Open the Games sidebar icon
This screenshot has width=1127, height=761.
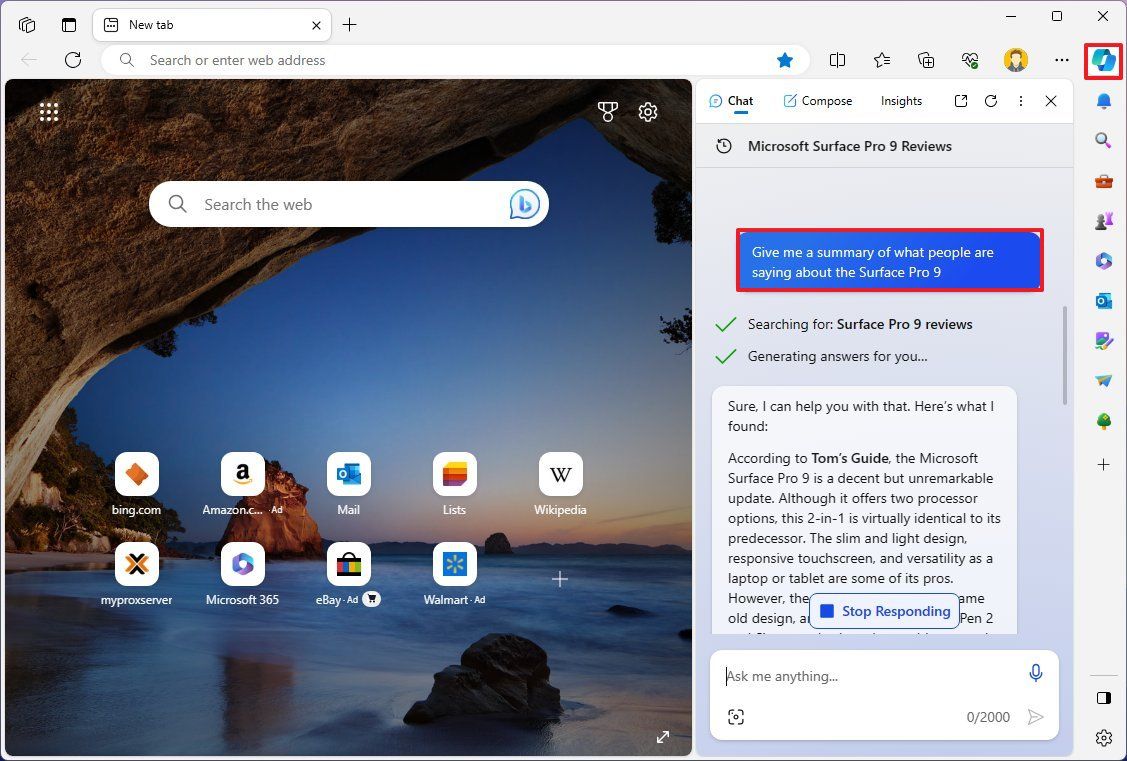tap(1103, 221)
